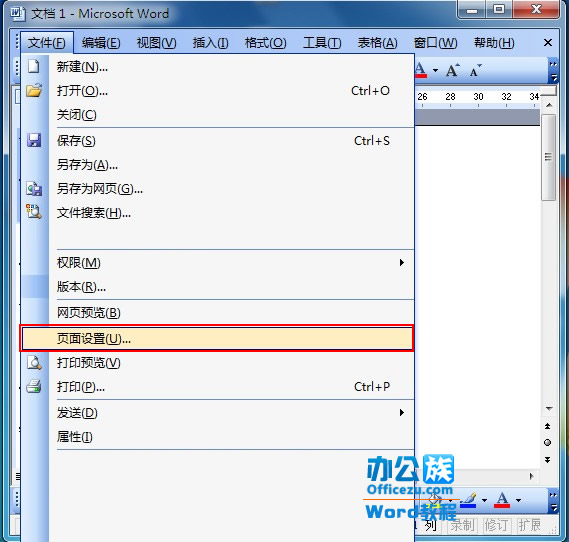Choose 文件搜索(H) with the search icon
569x542 pixels.
218,213
